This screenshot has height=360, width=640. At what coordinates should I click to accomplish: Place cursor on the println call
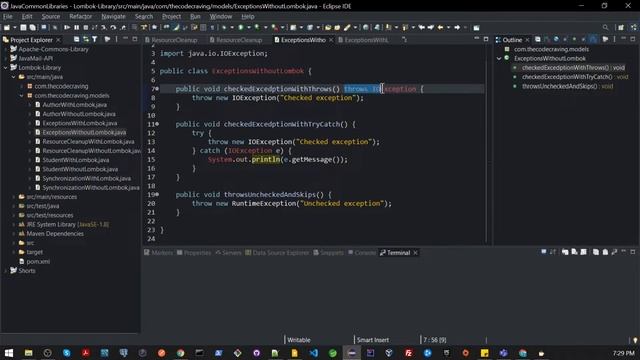click(266, 160)
